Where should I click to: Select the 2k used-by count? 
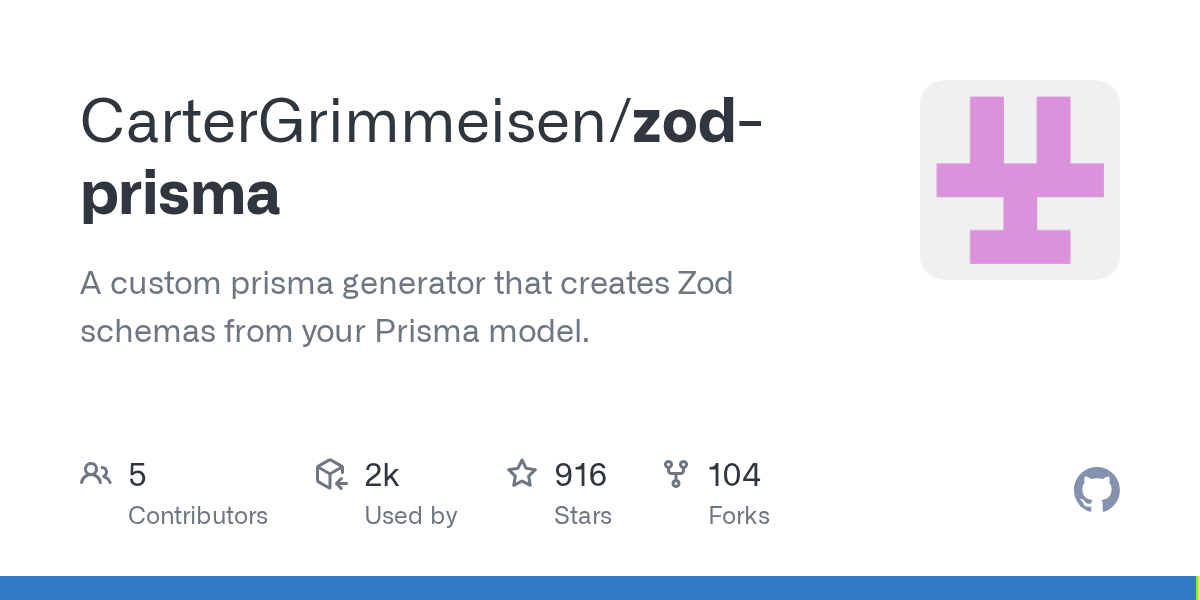[x=382, y=475]
